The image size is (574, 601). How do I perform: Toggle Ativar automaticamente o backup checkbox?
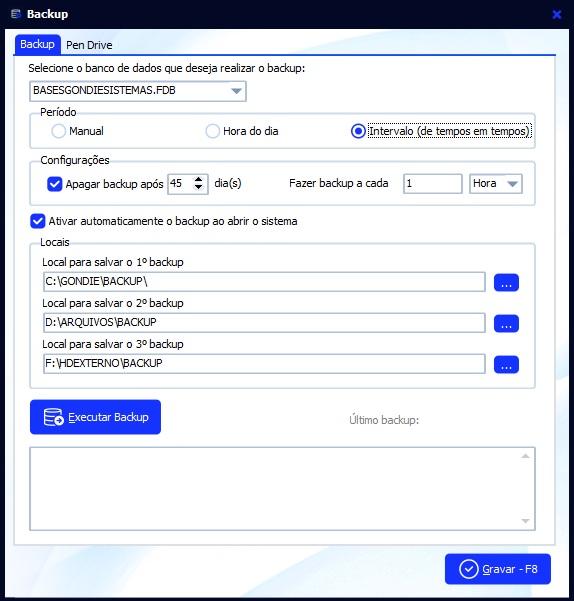coord(38,221)
